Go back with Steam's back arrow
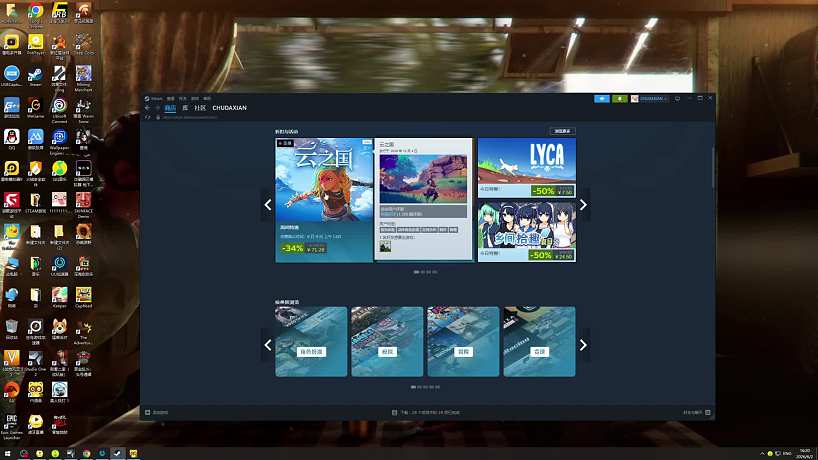The image size is (818, 460). [x=148, y=108]
